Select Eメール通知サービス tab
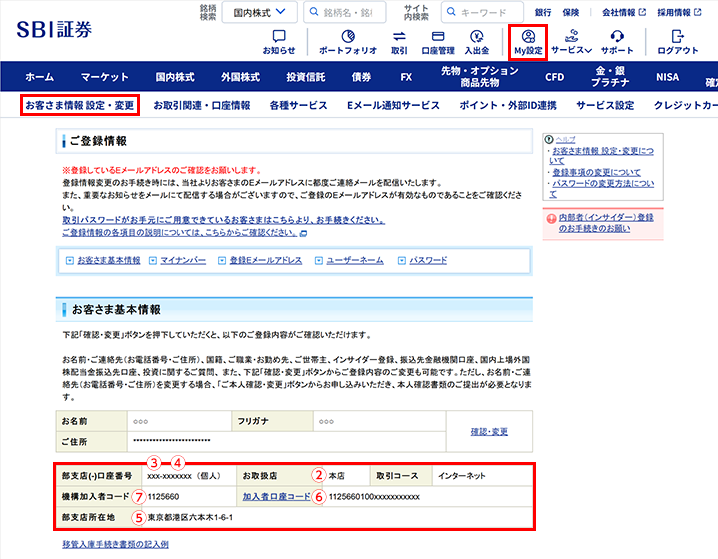 [393, 105]
